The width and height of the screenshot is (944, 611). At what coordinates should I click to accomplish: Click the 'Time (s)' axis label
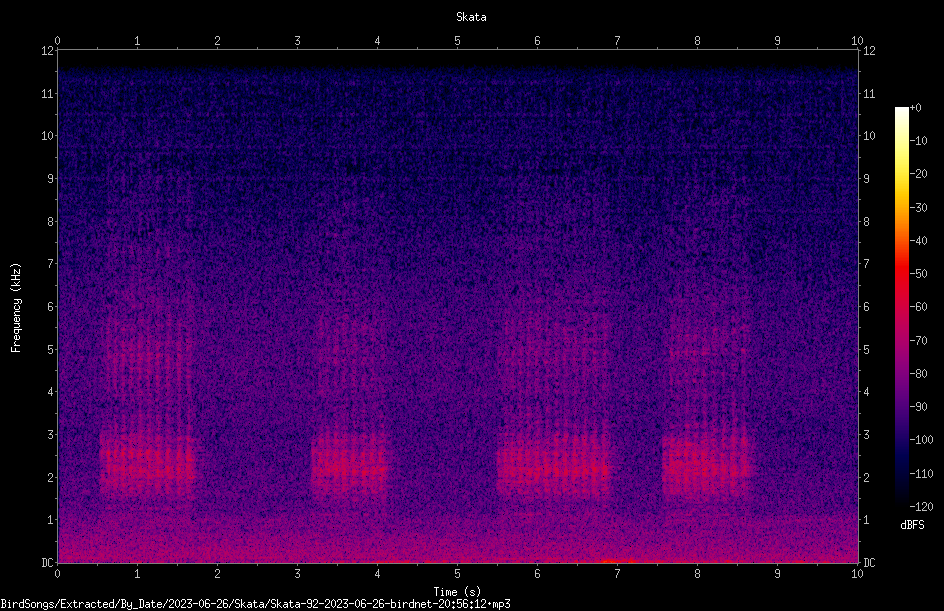coord(457,592)
